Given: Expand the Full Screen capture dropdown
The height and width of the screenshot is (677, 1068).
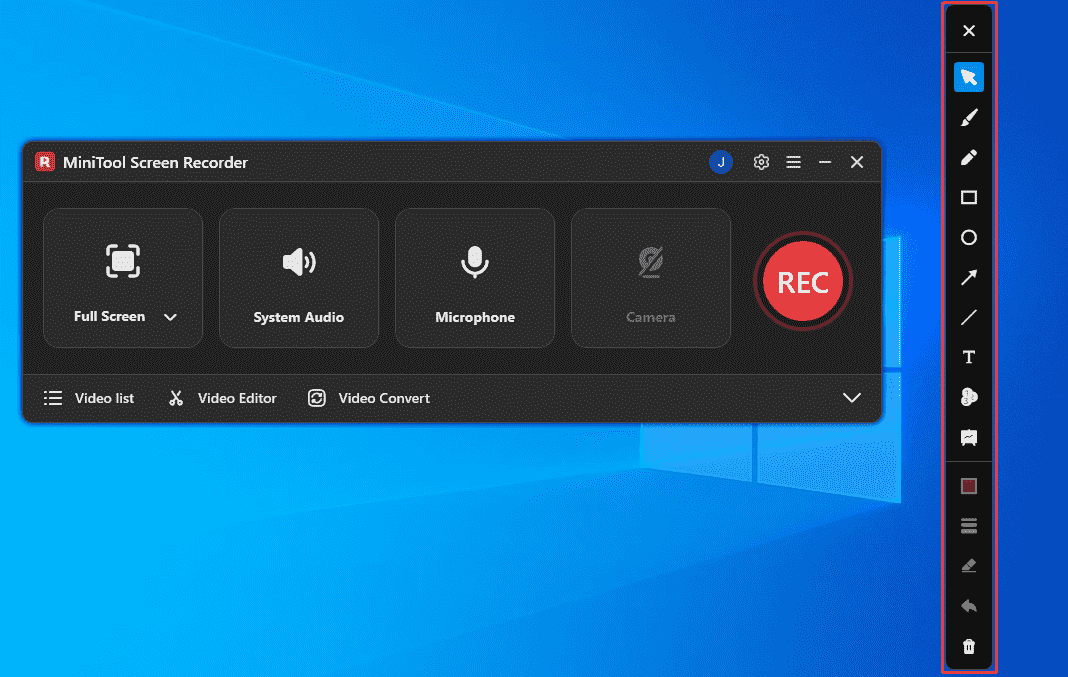Looking at the screenshot, I should [x=170, y=317].
